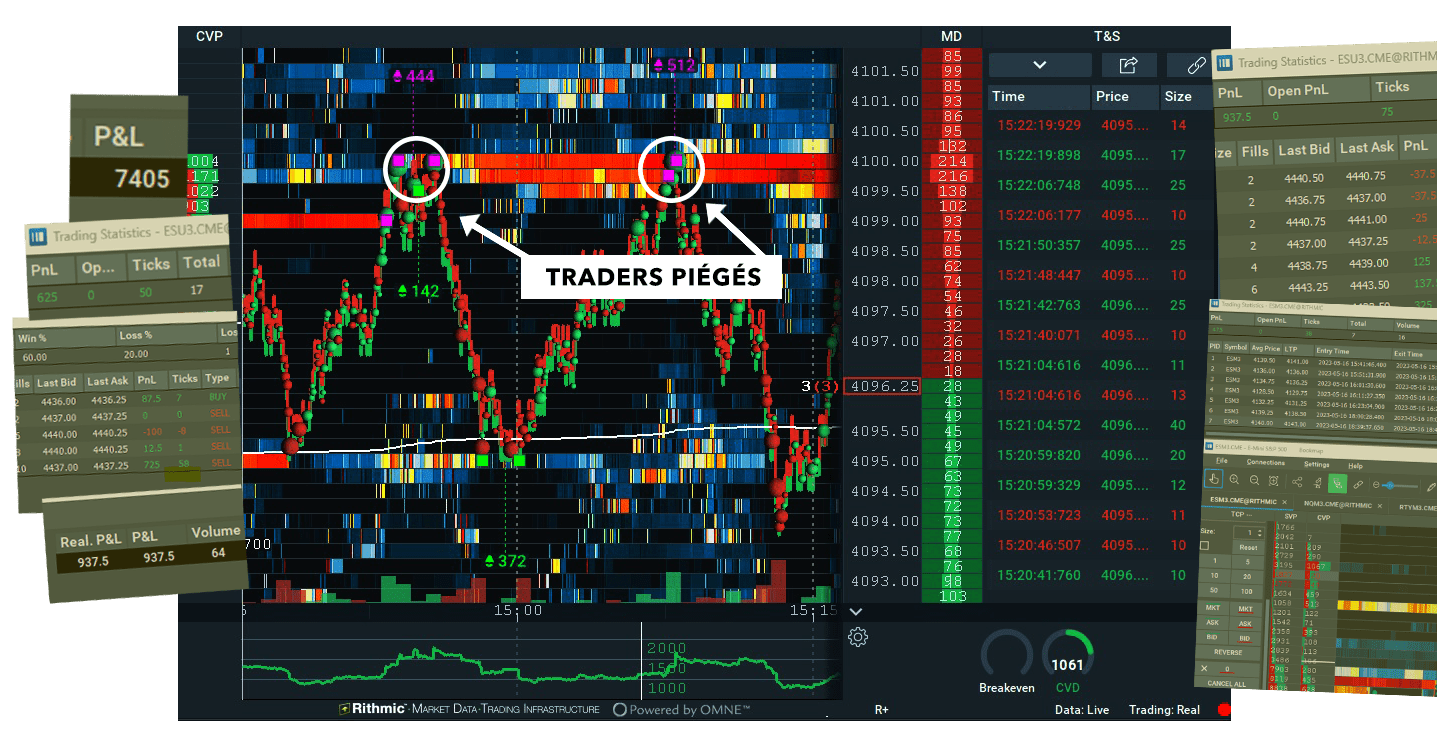Click the 15:00 time axis label
This screenshot has width=1437, height=753.
[517, 609]
